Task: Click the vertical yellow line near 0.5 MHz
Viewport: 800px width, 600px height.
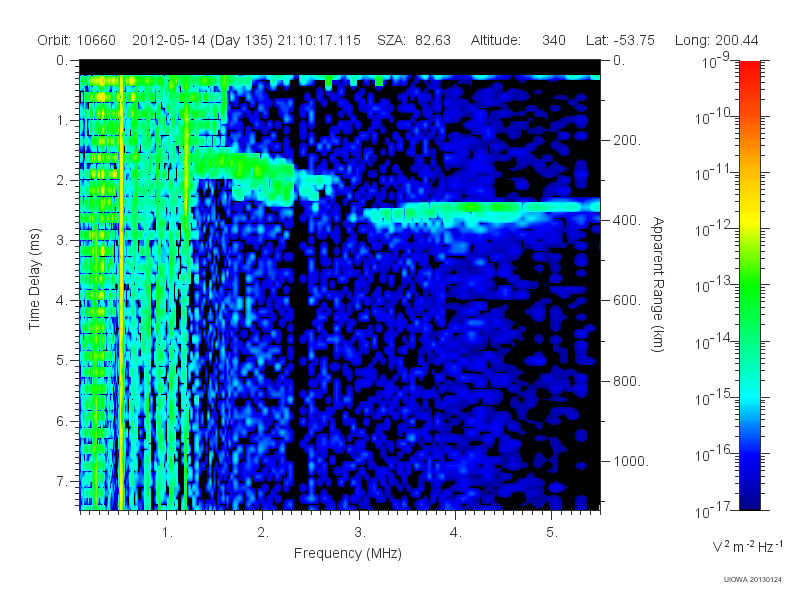Action: (121, 292)
